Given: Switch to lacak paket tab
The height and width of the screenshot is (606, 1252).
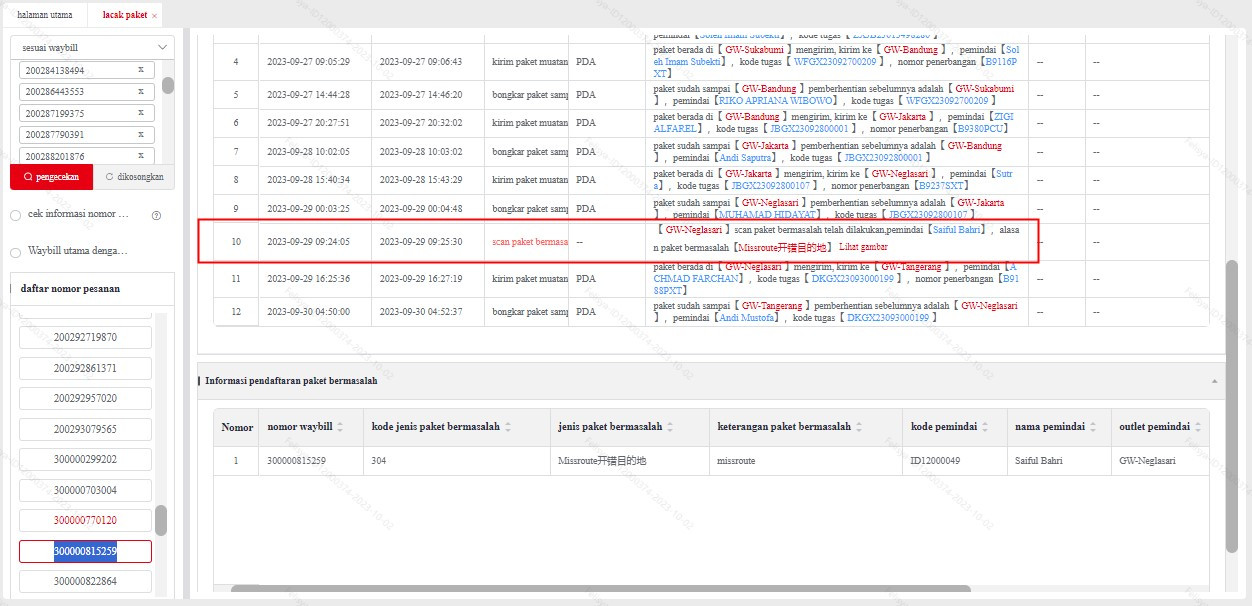Looking at the screenshot, I should (126, 15).
